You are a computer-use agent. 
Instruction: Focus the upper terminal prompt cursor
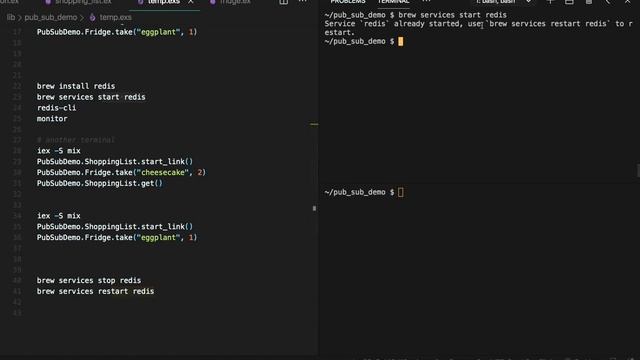tap(400, 42)
